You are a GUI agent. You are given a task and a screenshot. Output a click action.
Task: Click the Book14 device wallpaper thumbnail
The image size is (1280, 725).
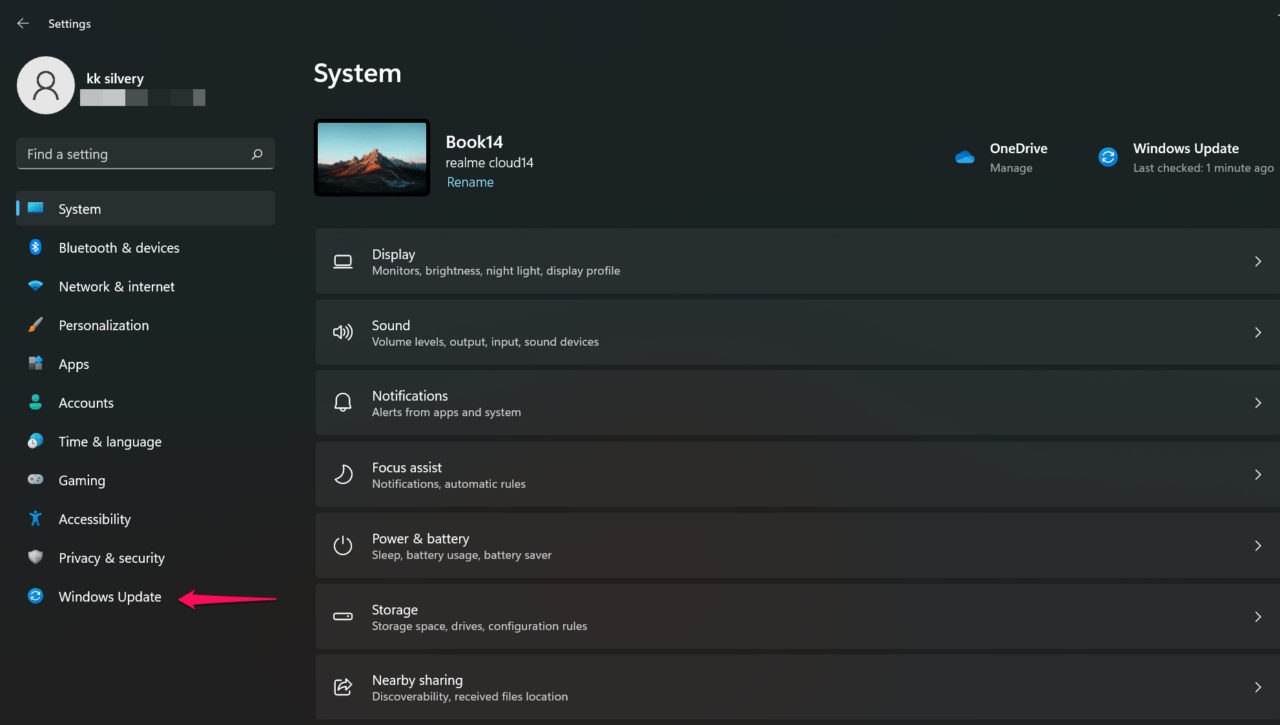[x=371, y=158]
